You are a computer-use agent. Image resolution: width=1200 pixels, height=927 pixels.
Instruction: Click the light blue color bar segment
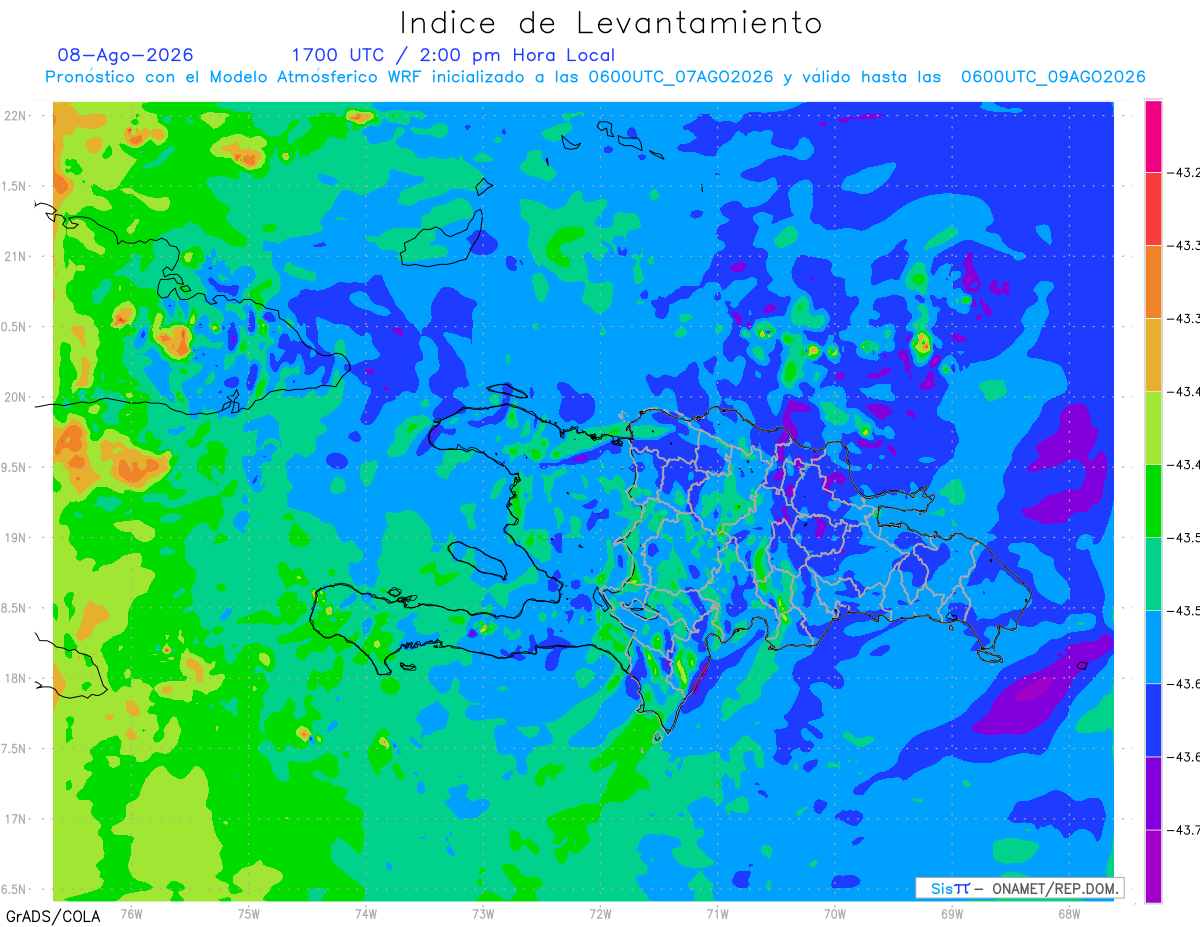coord(1153,646)
